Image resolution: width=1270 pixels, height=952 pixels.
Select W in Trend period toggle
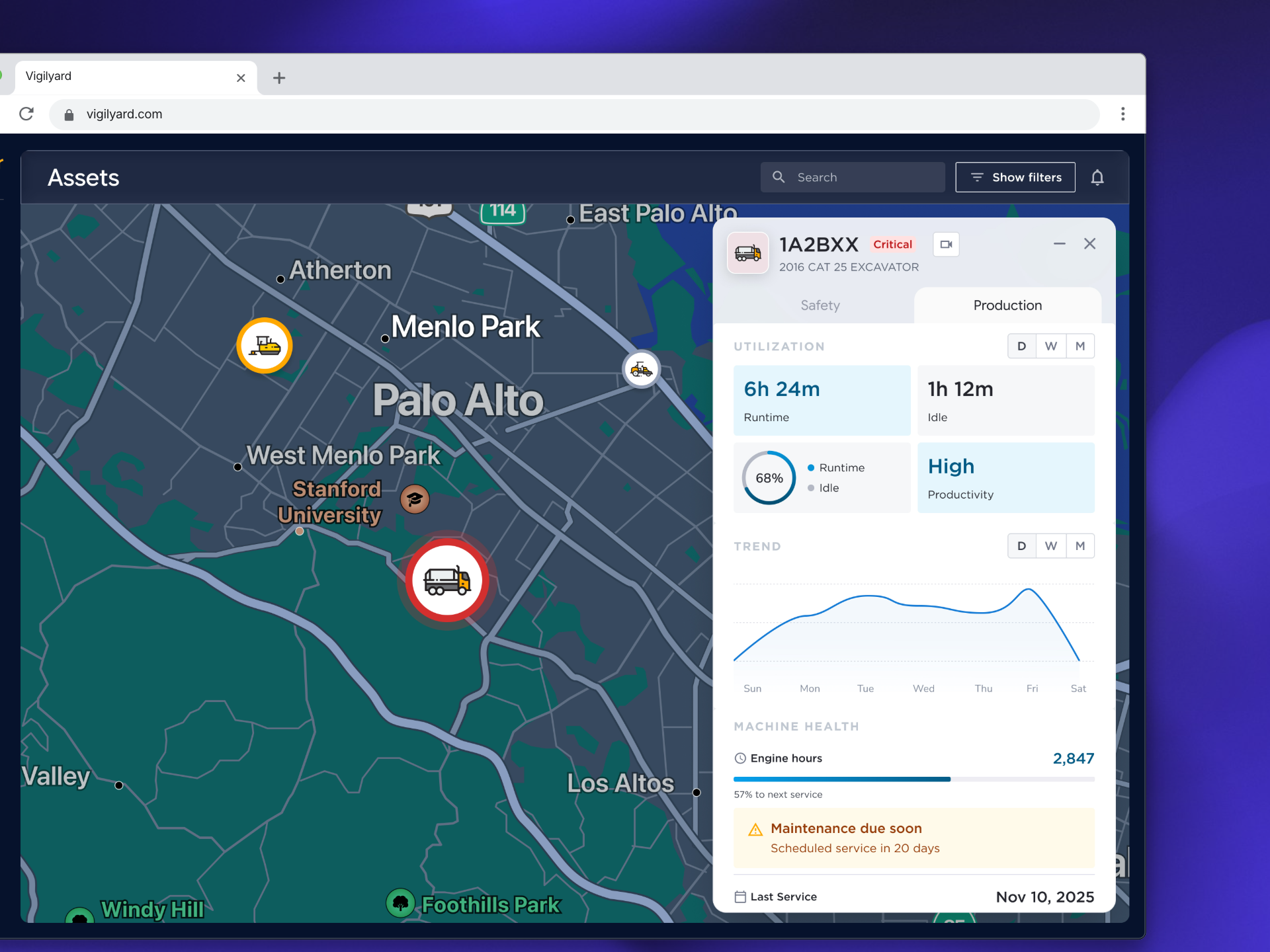click(1051, 546)
